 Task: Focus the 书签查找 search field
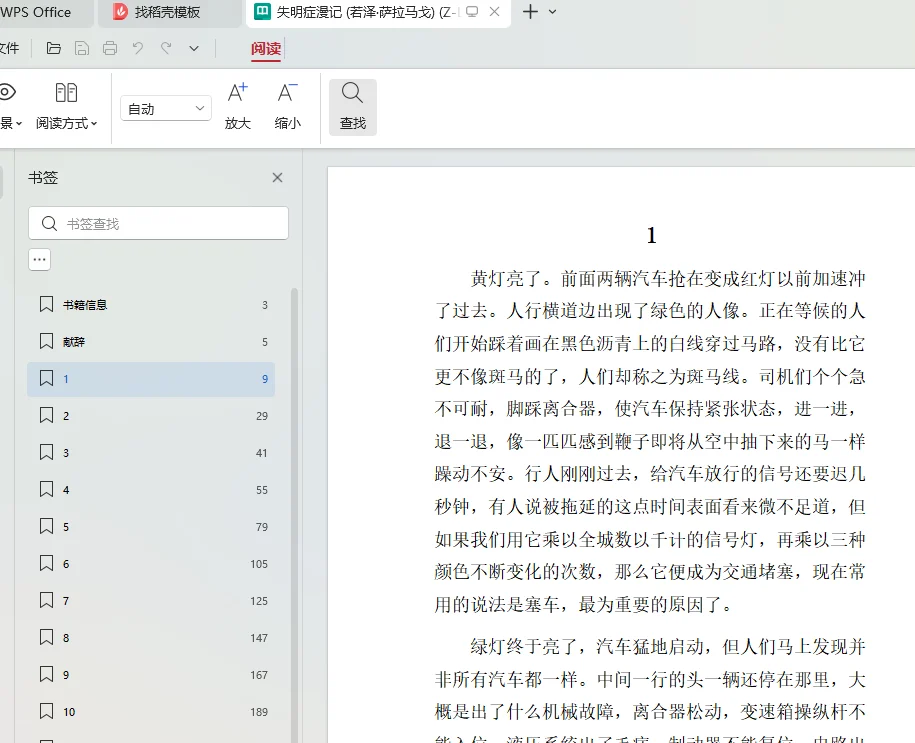(158, 224)
